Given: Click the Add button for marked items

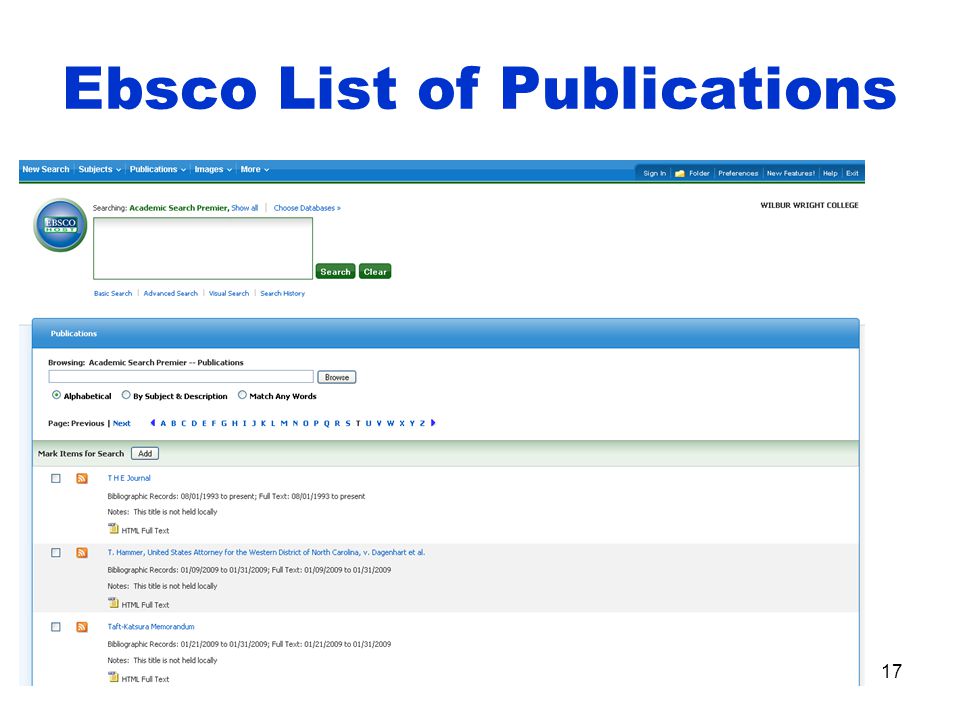Looking at the screenshot, I should click(x=145, y=454).
